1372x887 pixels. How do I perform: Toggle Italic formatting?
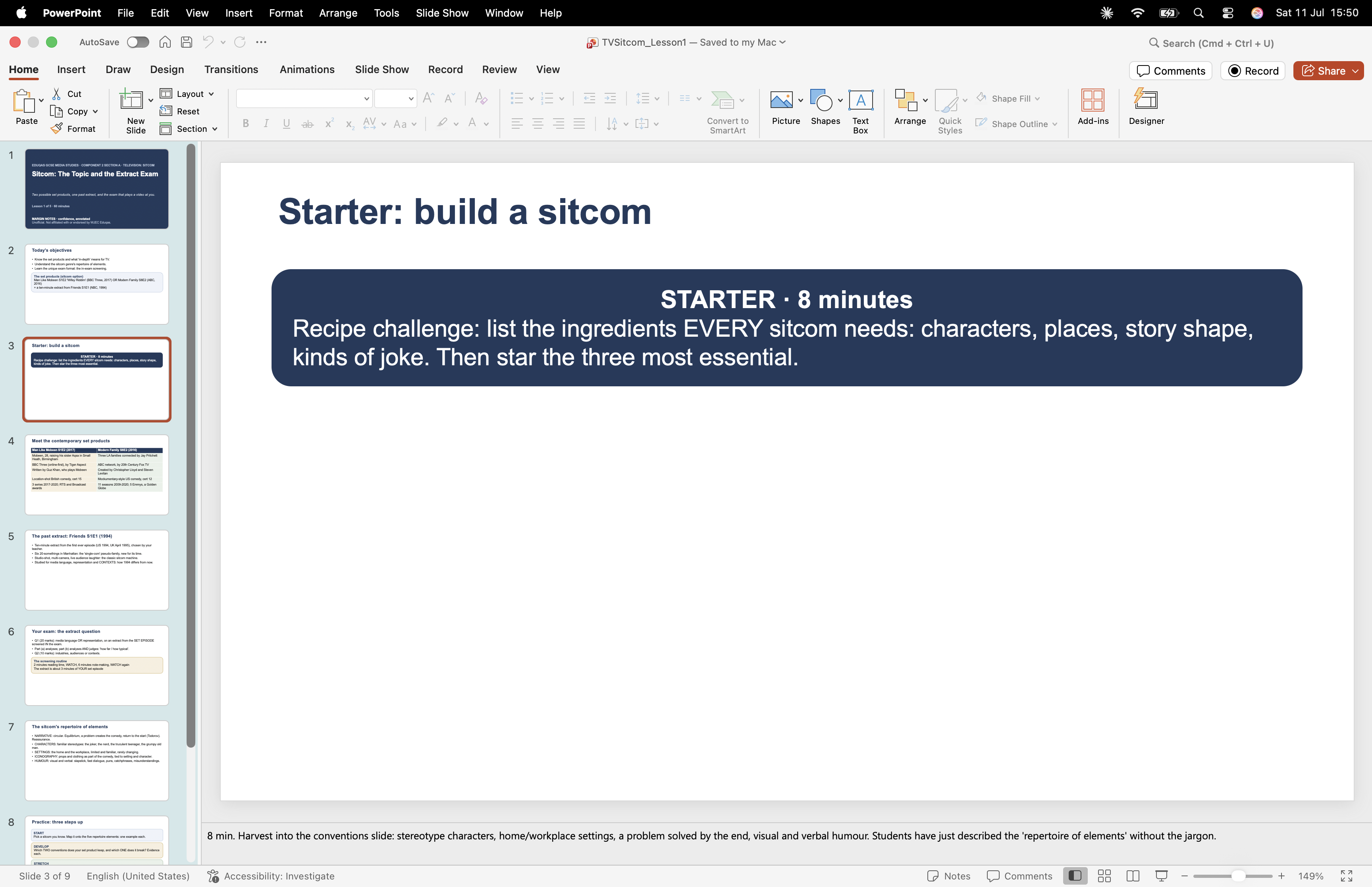pyautogui.click(x=266, y=124)
